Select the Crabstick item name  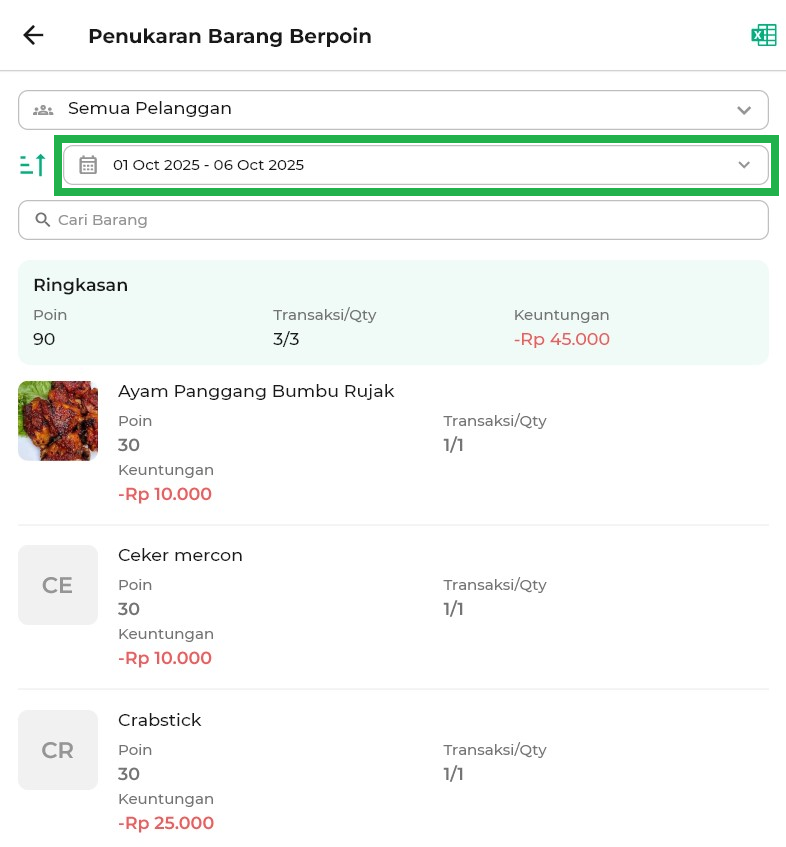point(160,720)
